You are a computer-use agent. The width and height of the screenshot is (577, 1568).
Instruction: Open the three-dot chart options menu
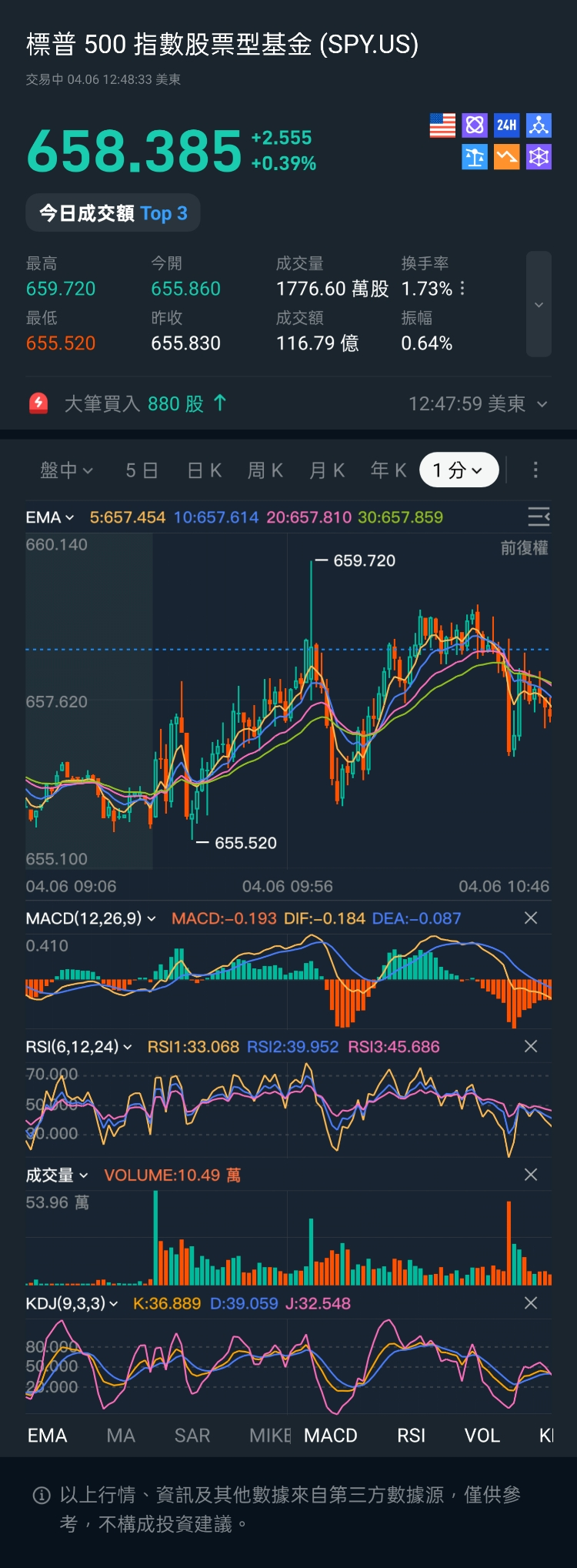pyautogui.click(x=535, y=470)
